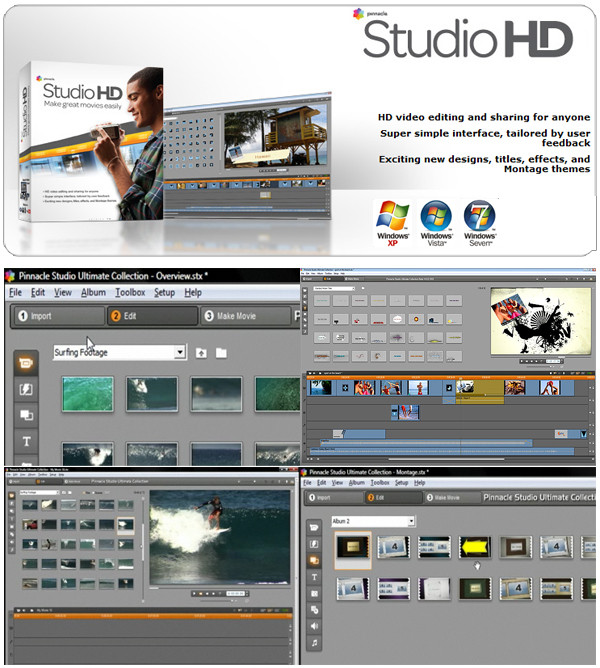This screenshot has width=600, height=668.
Task: Open Montage Themes tab in Overview.stx sidebar
Action: 26,415
